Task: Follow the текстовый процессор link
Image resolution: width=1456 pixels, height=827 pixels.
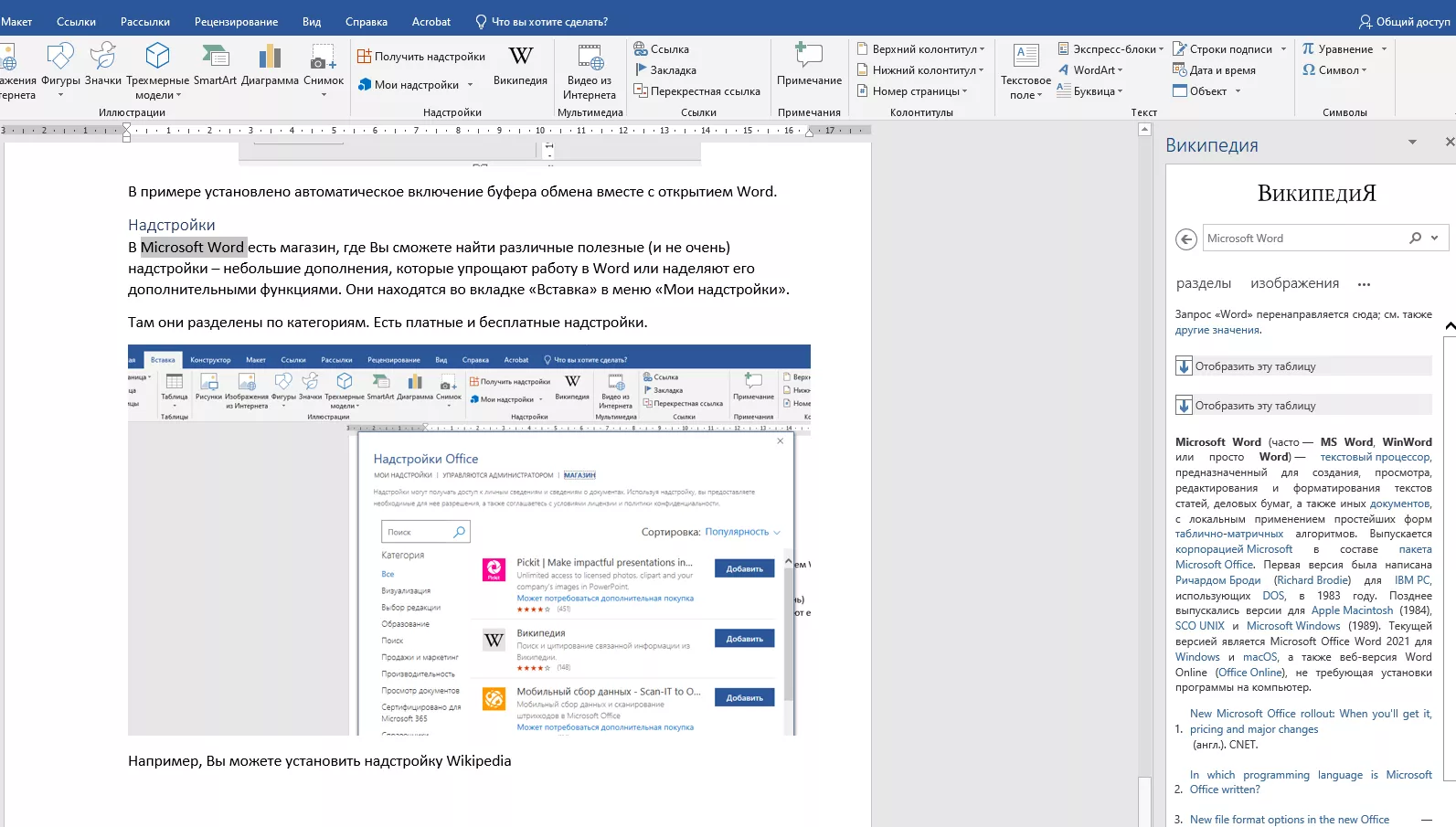Action: click(1375, 457)
